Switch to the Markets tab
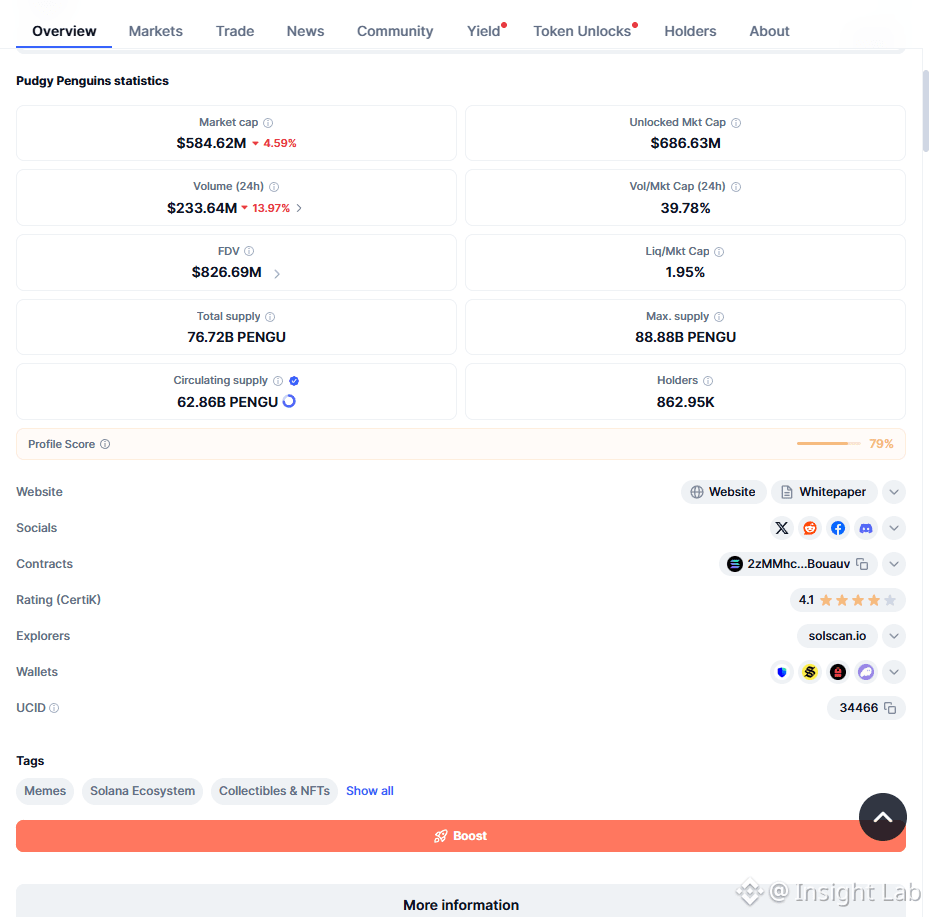The height and width of the screenshot is (917, 929). tap(156, 31)
